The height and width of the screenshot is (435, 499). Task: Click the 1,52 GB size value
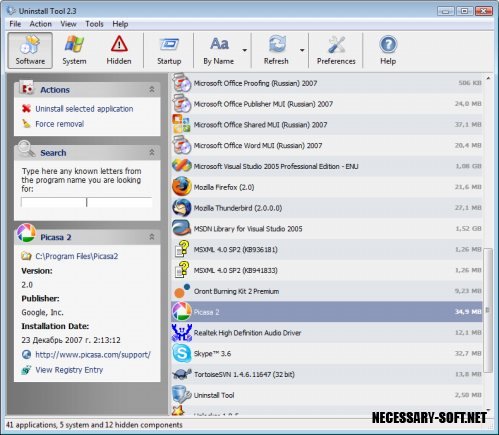pyautogui.click(x=468, y=229)
